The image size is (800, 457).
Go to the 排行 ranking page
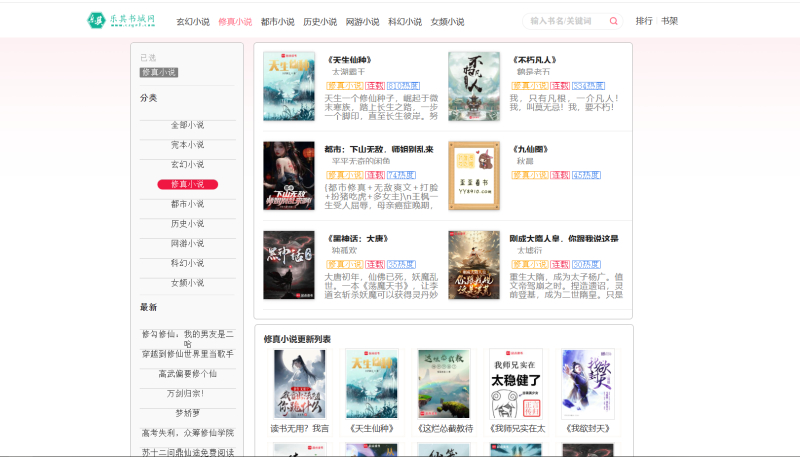tap(644, 21)
